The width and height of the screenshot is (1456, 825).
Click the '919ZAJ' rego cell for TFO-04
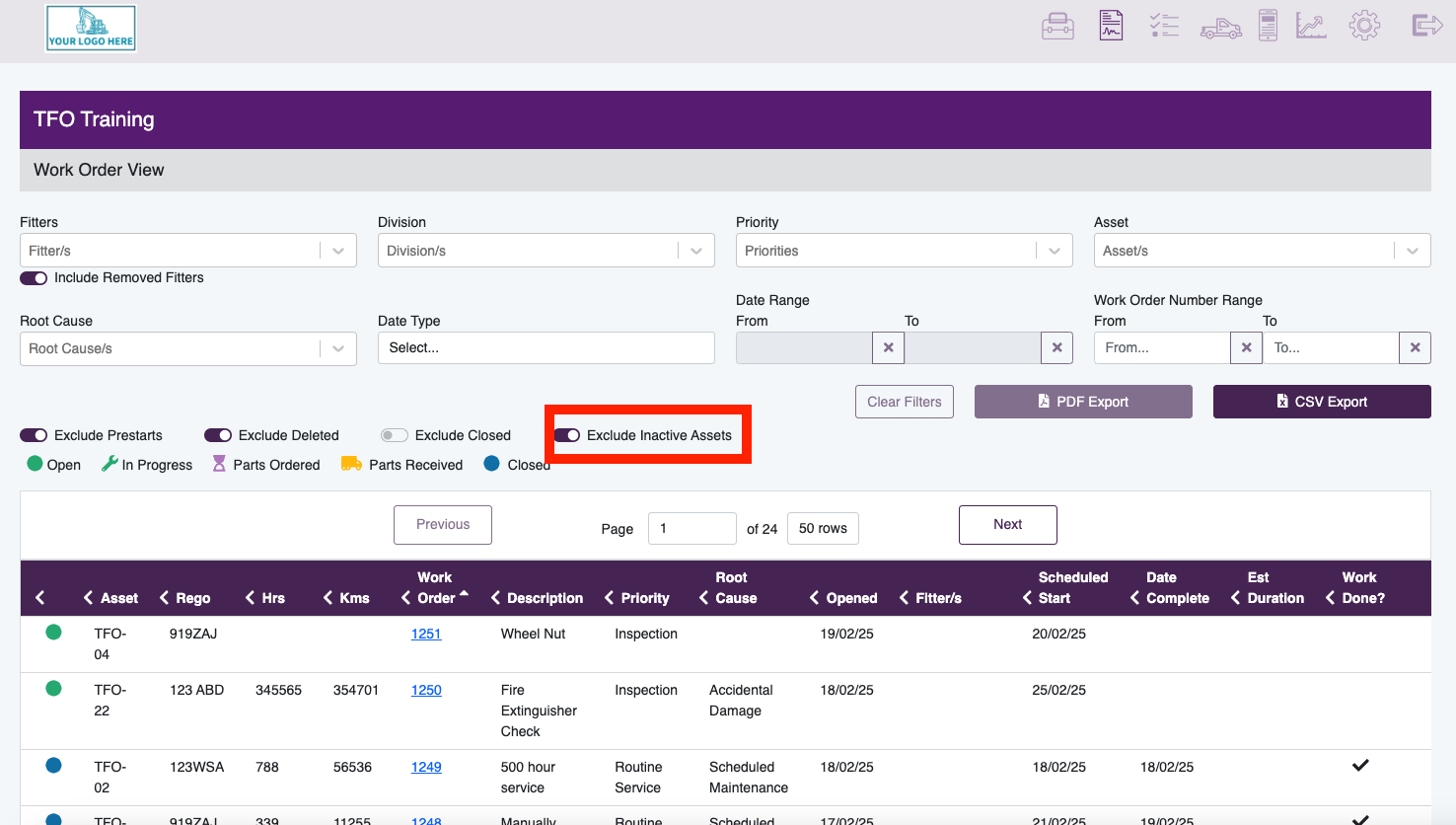[x=193, y=634]
